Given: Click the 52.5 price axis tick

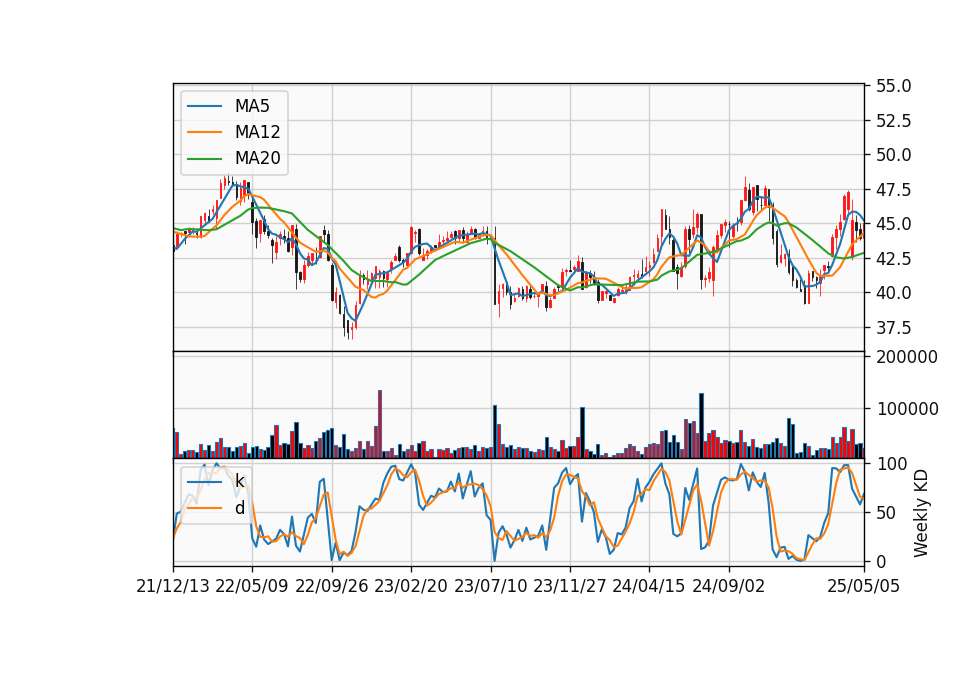Looking at the screenshot, I should (x=893, y=121).
